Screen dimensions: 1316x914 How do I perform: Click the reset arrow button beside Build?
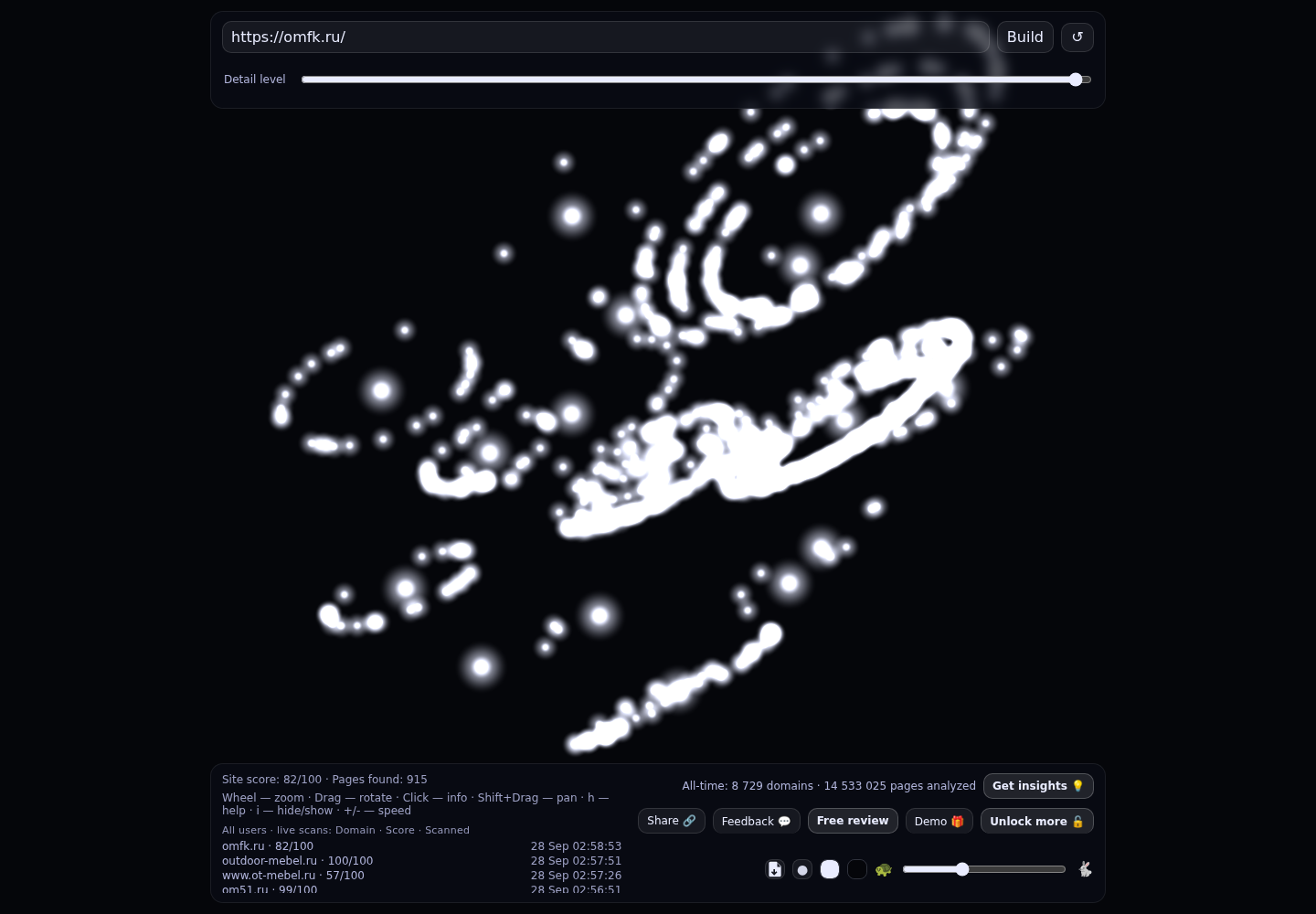click(x=1077, y=37)
